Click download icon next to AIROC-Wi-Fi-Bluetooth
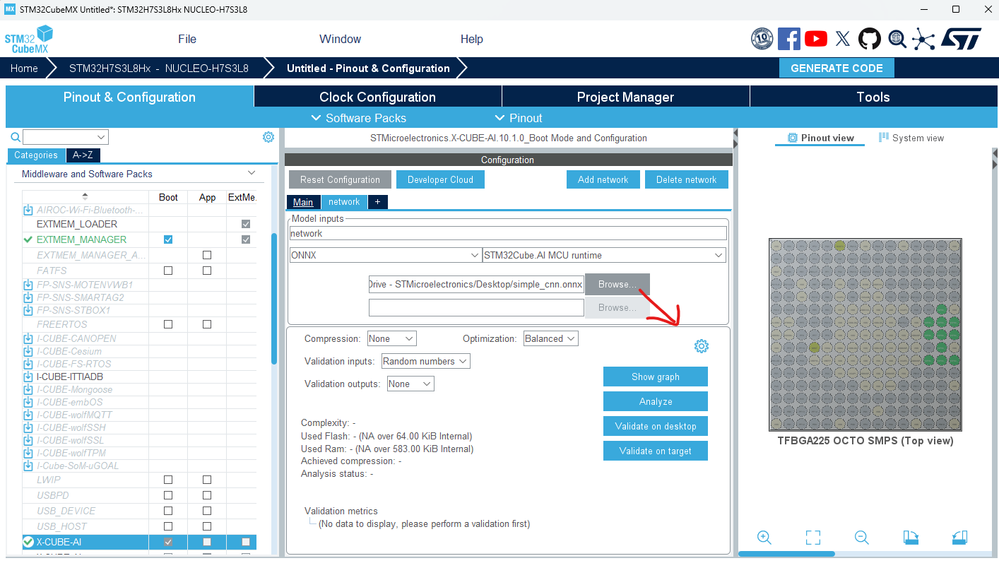Screen dimensions: 999x563 28,210
